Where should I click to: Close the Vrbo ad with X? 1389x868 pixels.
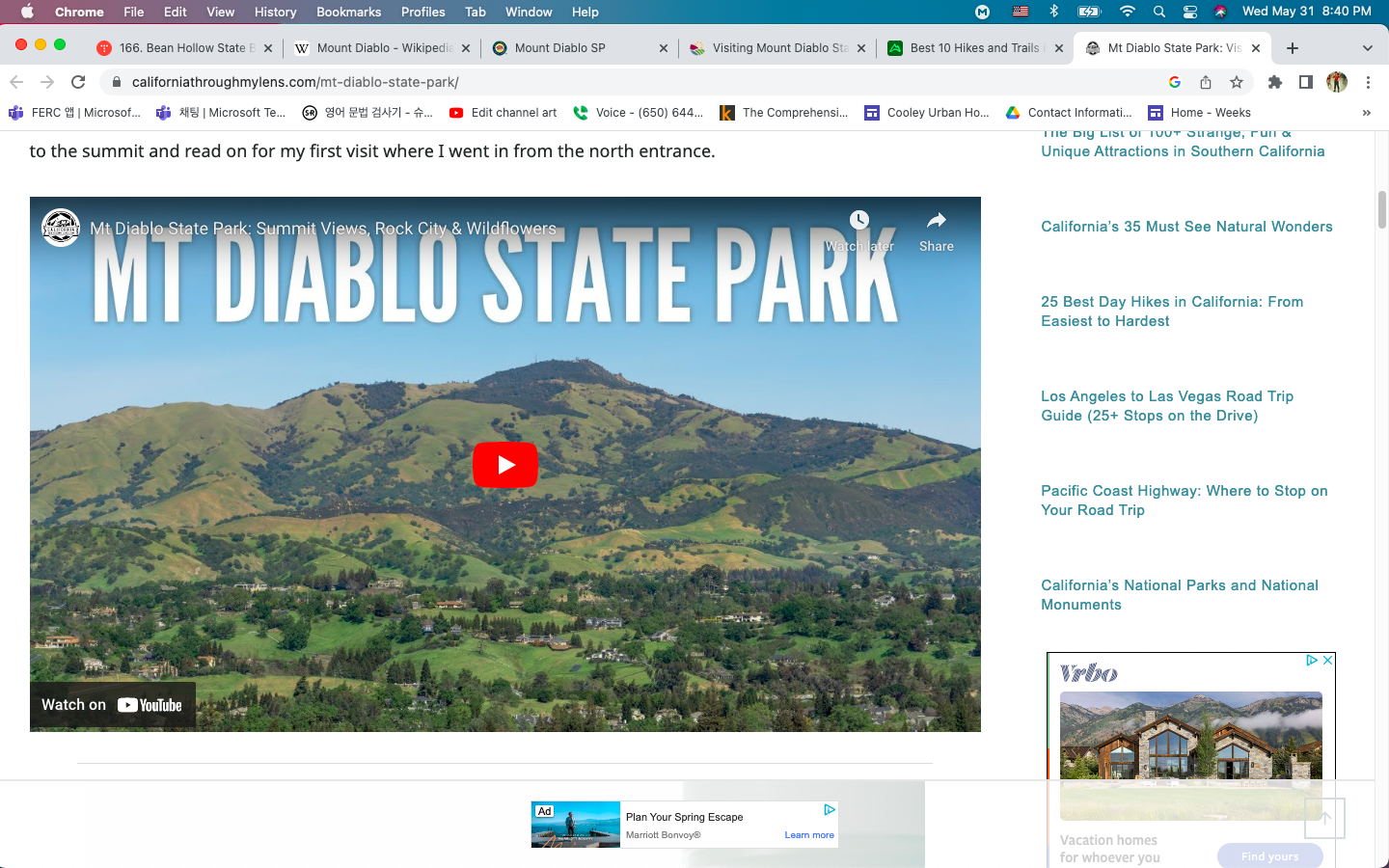point(1327,661)
